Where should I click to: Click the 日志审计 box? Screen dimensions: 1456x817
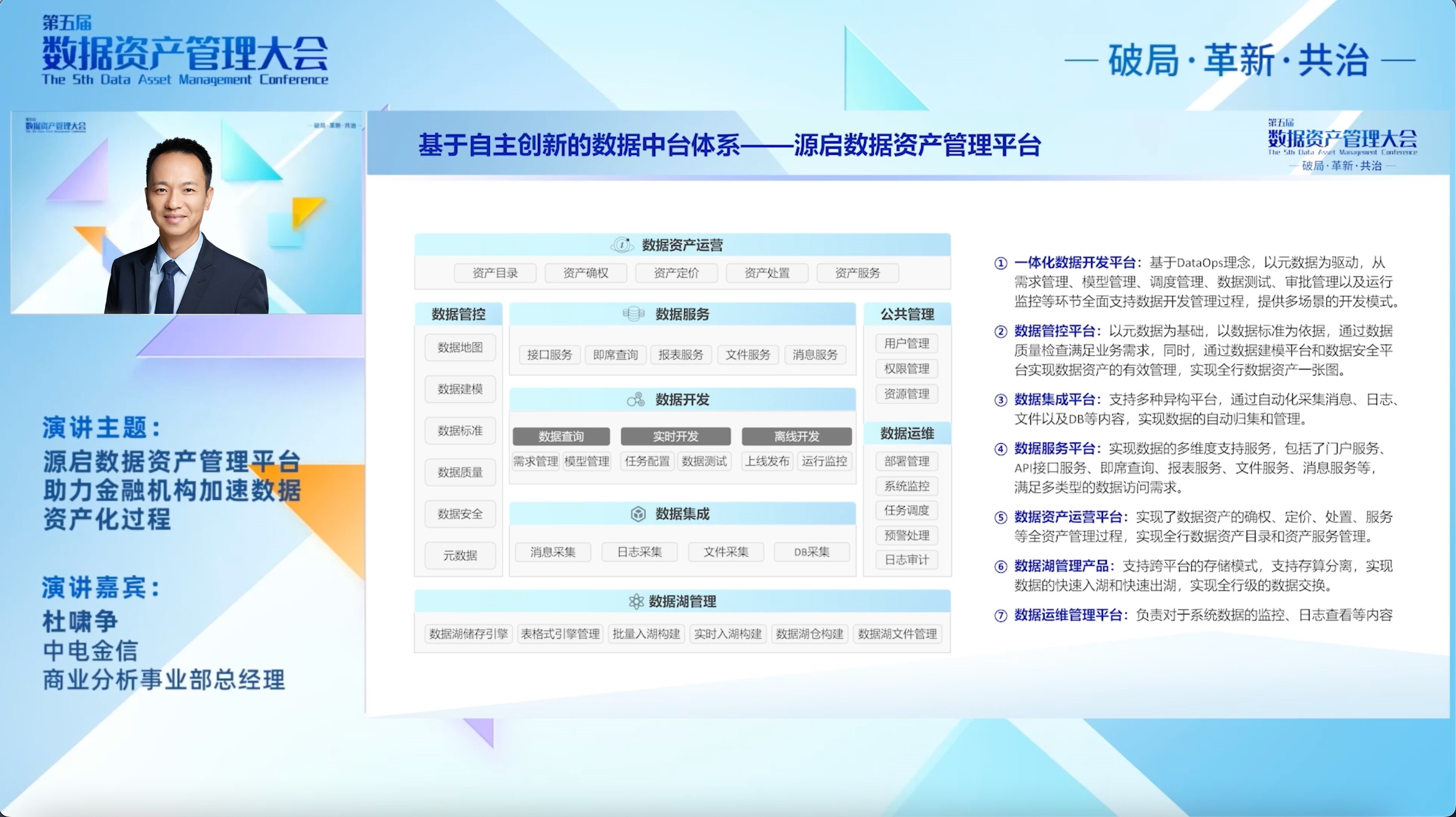(x=907, y=560)
